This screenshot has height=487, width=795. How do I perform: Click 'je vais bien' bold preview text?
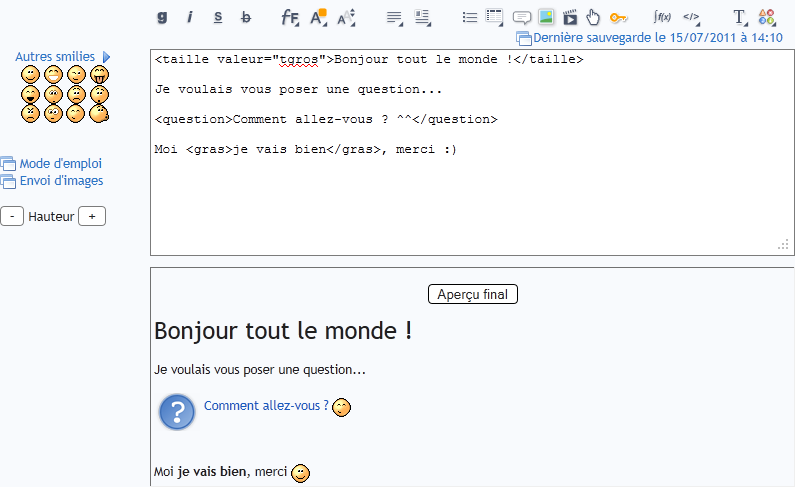[x=212, y=472]
